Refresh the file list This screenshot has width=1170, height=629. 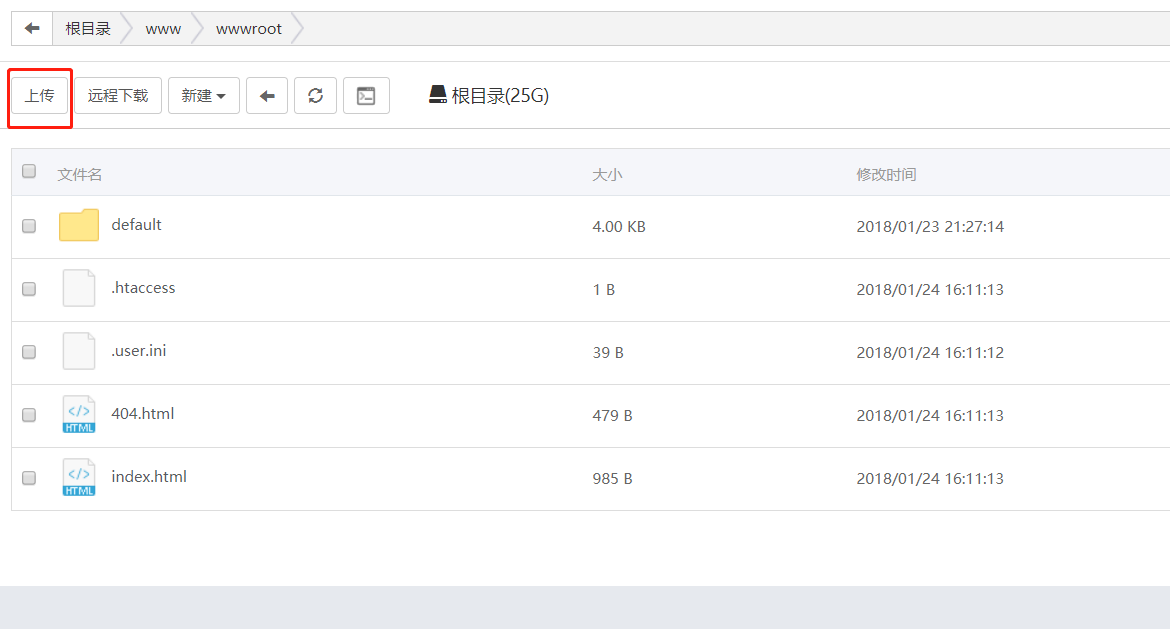[315, 96]
